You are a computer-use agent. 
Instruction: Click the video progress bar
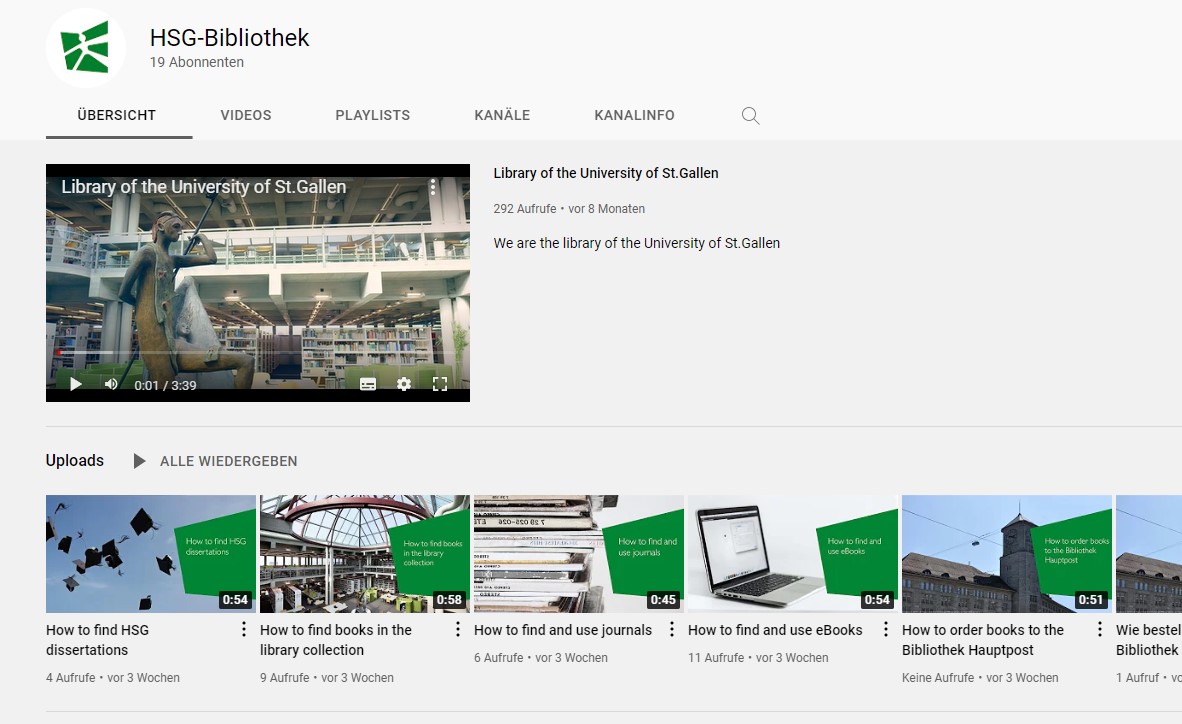(257, 353)
